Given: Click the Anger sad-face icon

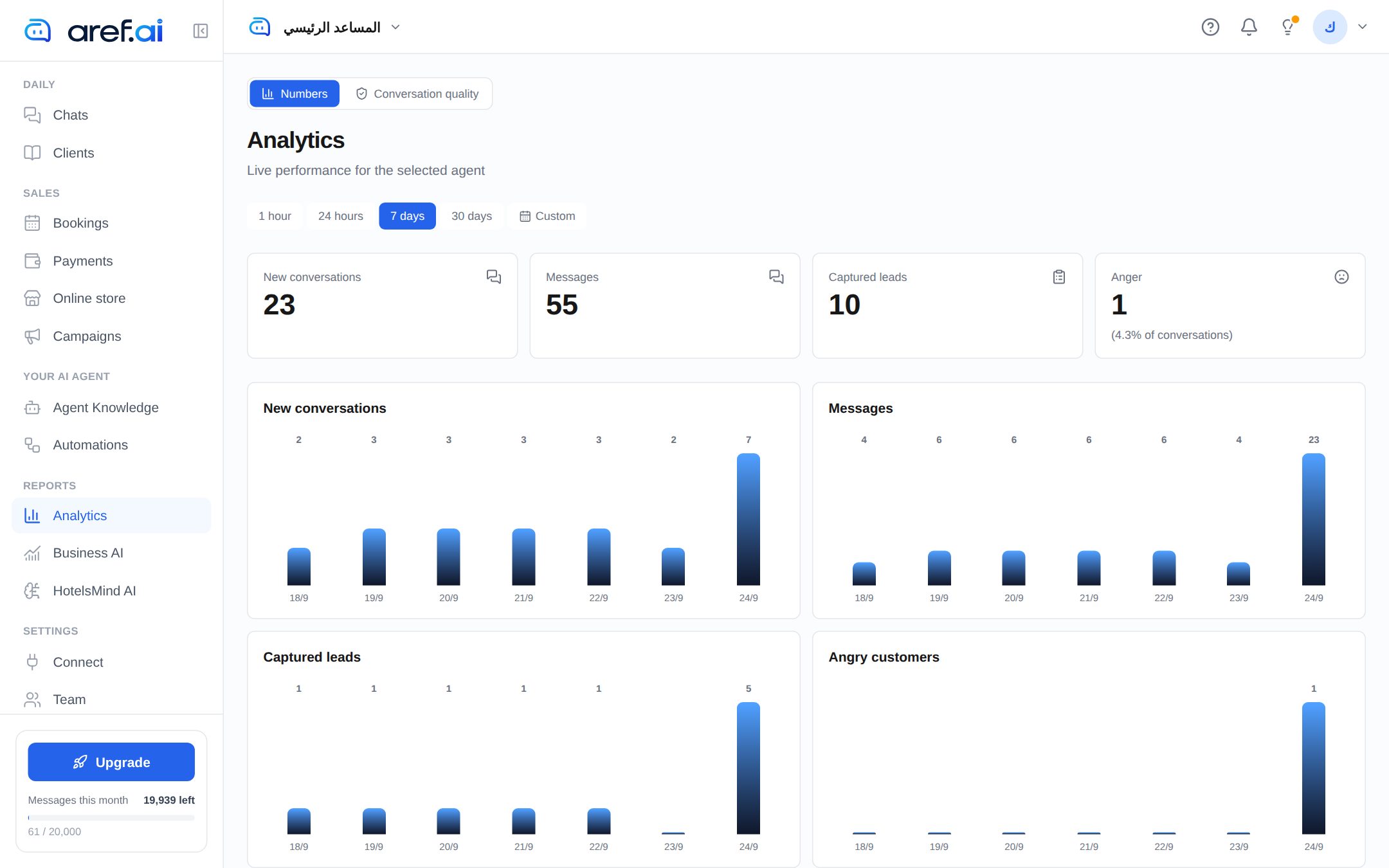Looking at the screenshot, I should pos(1341,276).
